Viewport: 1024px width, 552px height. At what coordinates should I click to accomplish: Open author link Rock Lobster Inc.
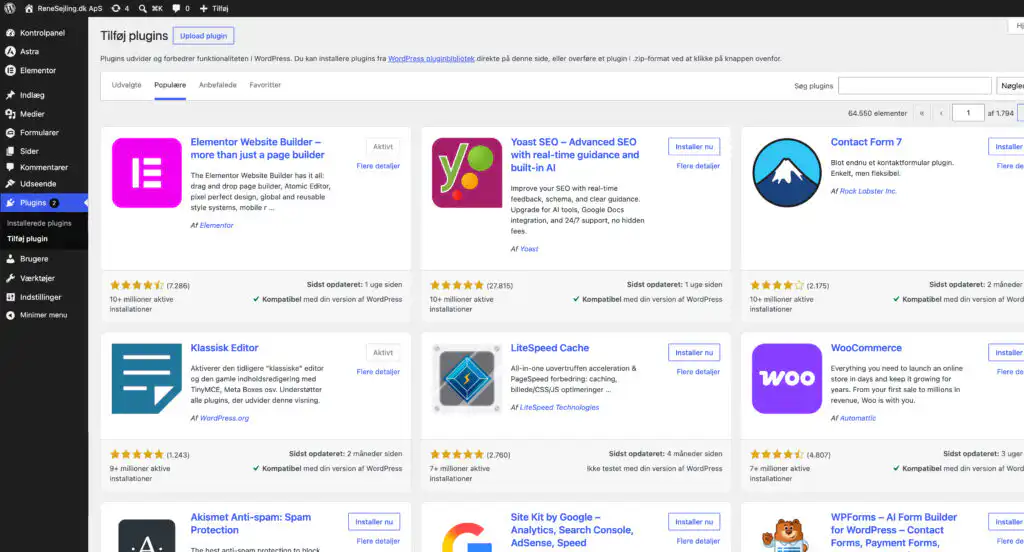point(868,191)
